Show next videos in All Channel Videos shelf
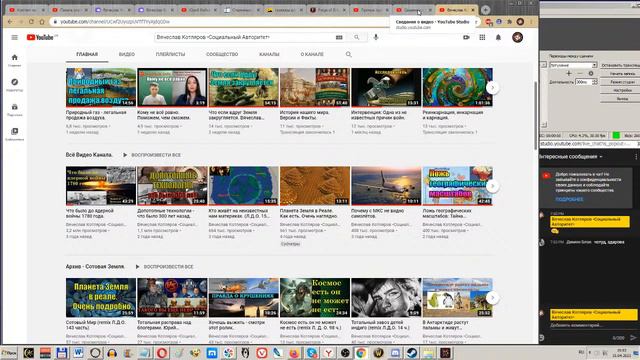Image resolution: width=640 pixels, height=360 pixels. [493, 186]
